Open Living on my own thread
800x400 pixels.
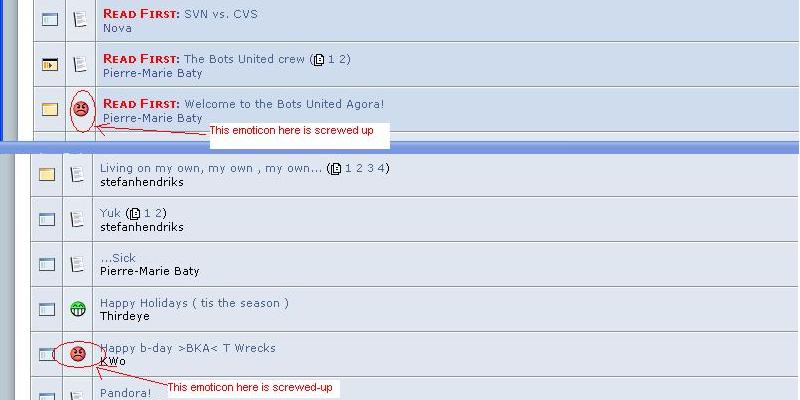pos(210,168)
